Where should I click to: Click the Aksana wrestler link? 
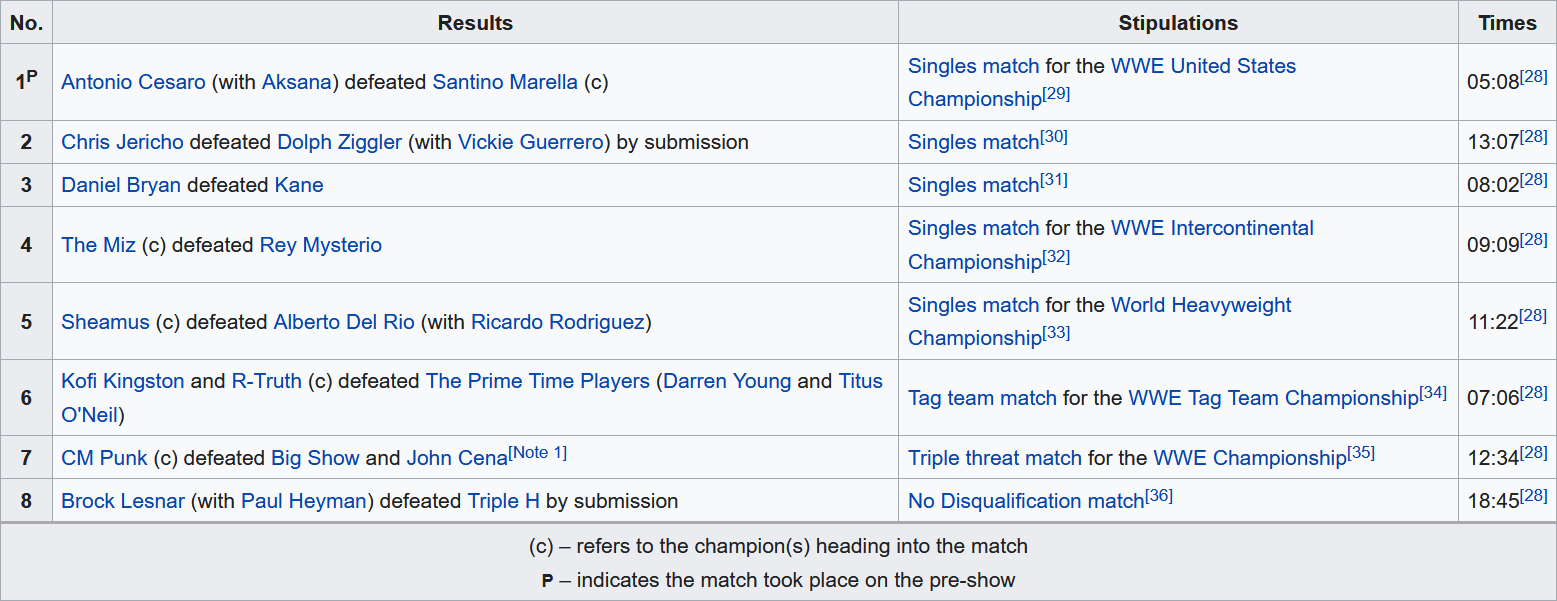click(296, 82)
